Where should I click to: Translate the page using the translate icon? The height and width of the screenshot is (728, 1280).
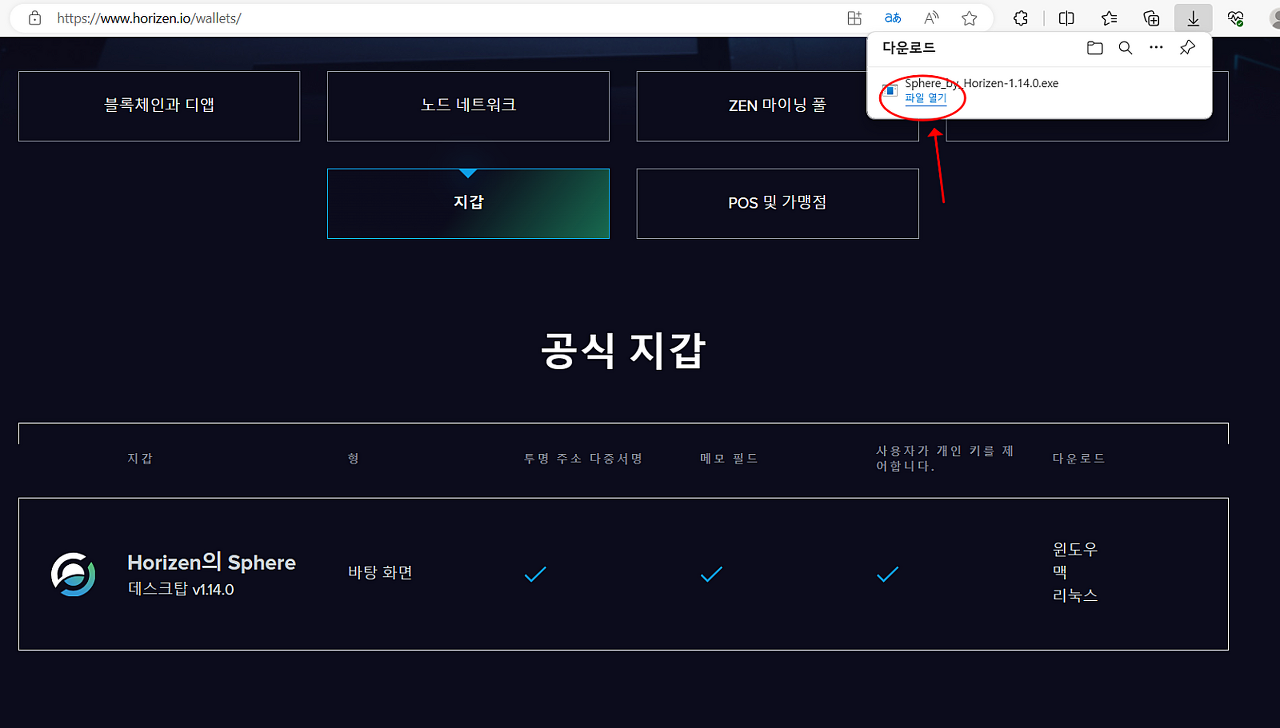point(892,17)
